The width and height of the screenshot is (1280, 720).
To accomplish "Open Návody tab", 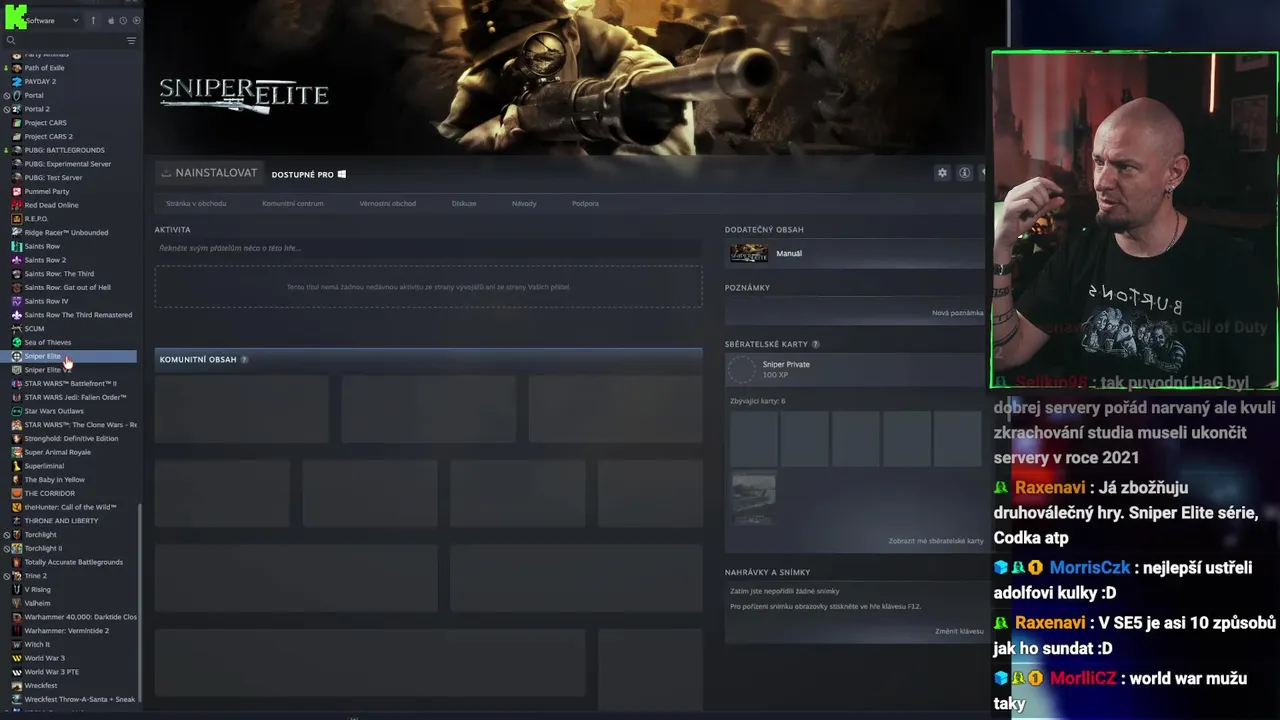I will [524, 203].
